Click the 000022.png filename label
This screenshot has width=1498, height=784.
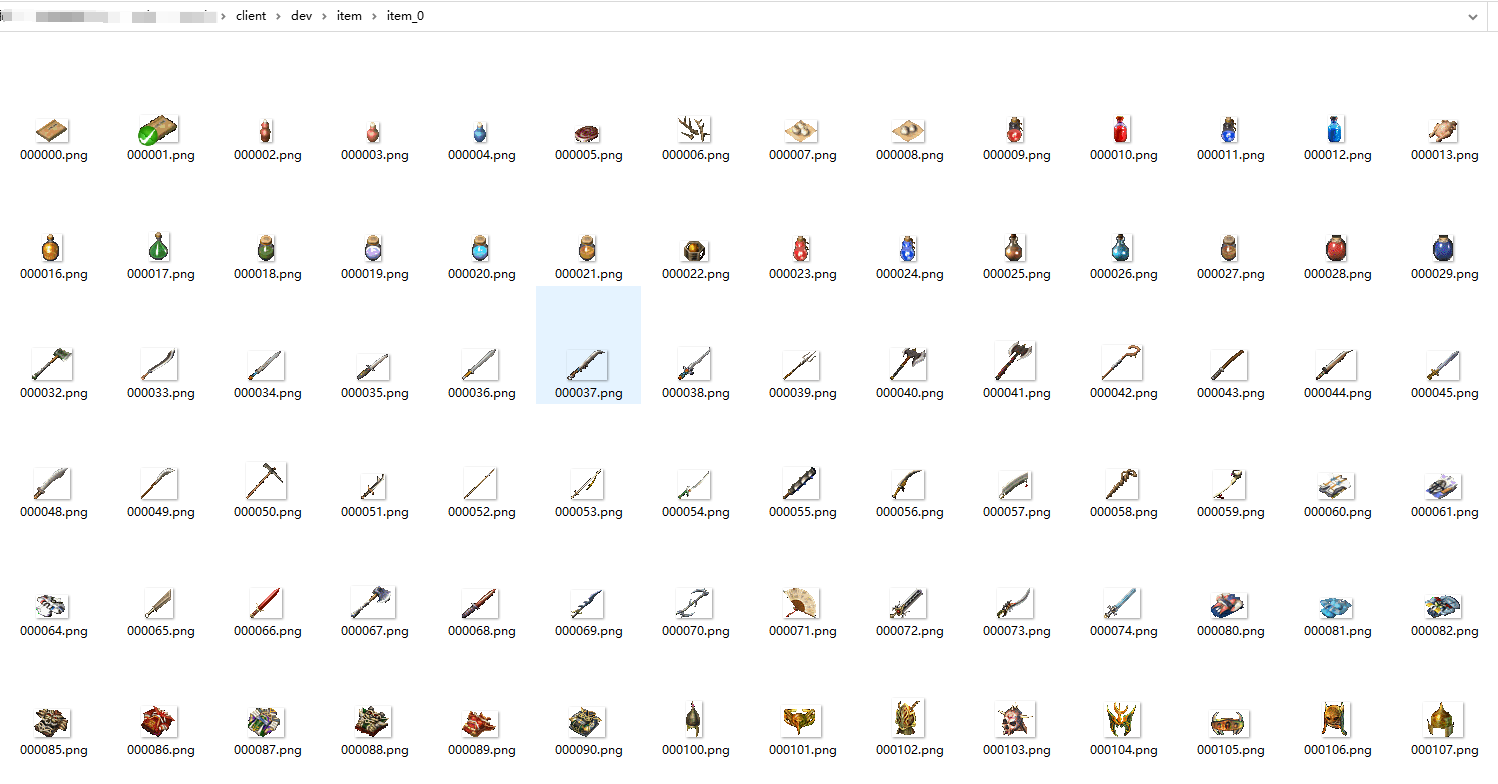pos(695,274)
